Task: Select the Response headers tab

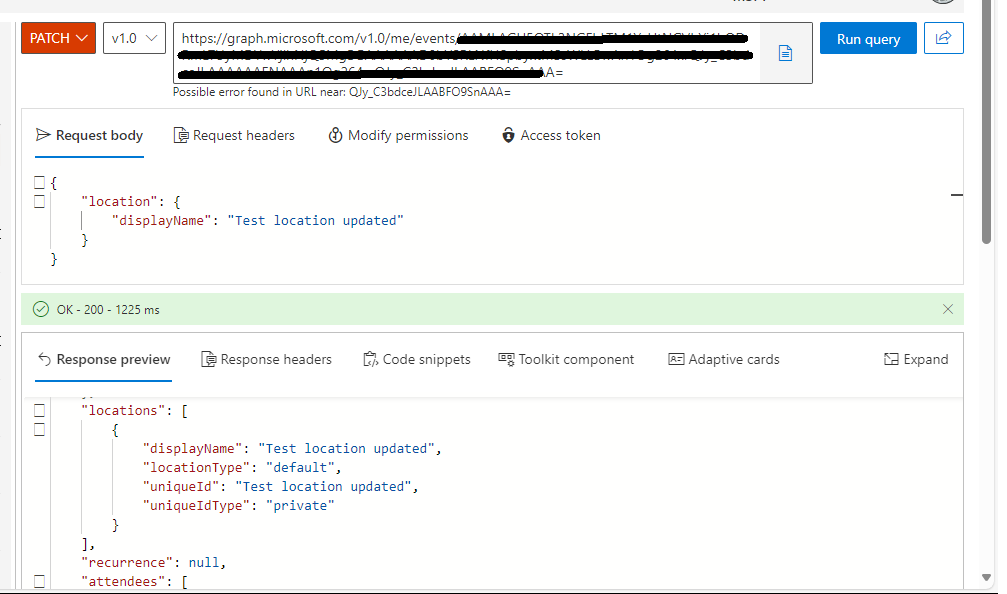Action: point(266,359)
